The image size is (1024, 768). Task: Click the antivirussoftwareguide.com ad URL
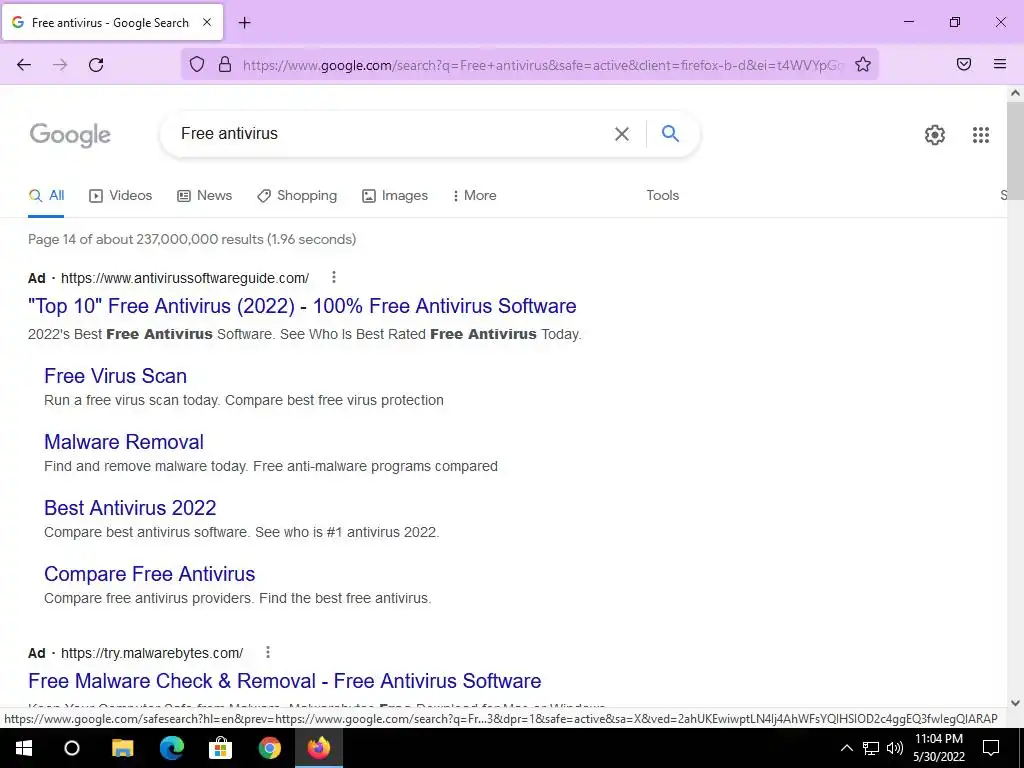(x=185, y=278)
